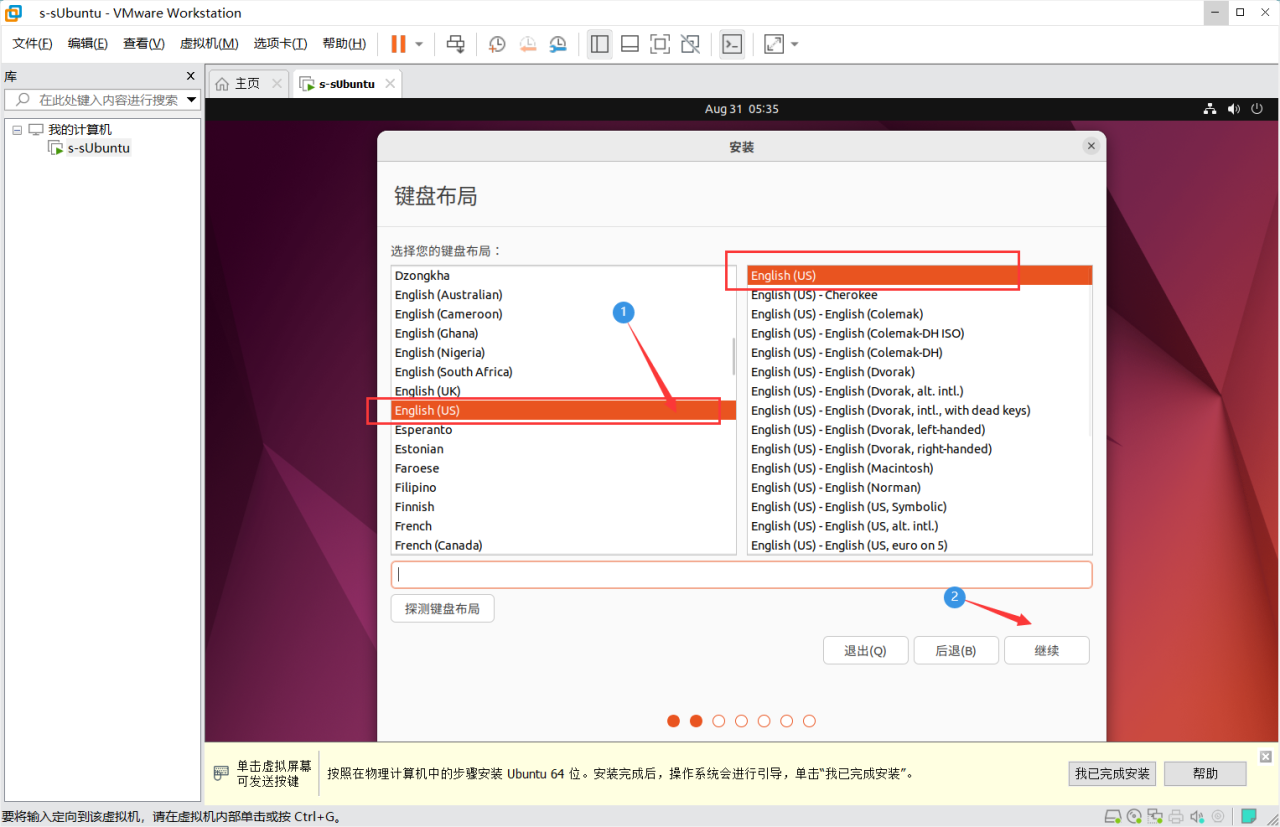The image size is (1280, 827).
Task: Click the Ubuntu network indicator icon
Action: click(x=1209, y=109)
